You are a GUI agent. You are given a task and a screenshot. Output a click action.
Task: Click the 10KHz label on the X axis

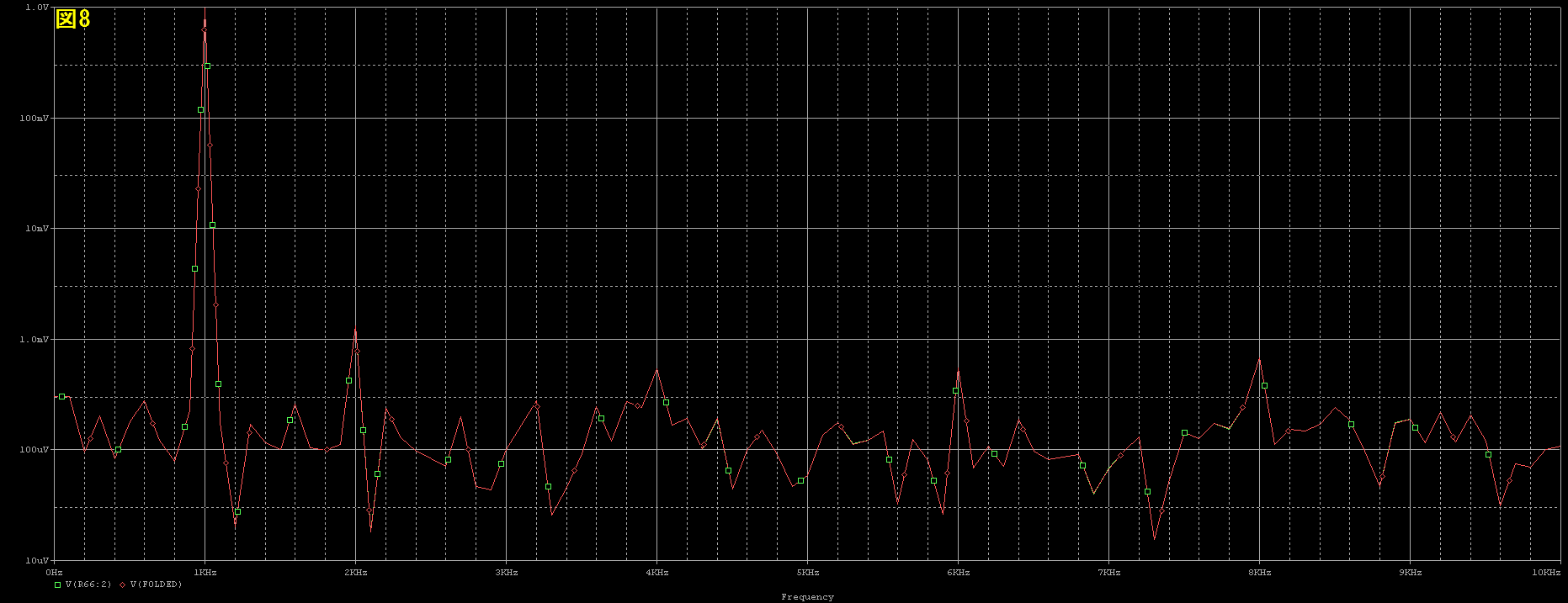[1546, 573]
